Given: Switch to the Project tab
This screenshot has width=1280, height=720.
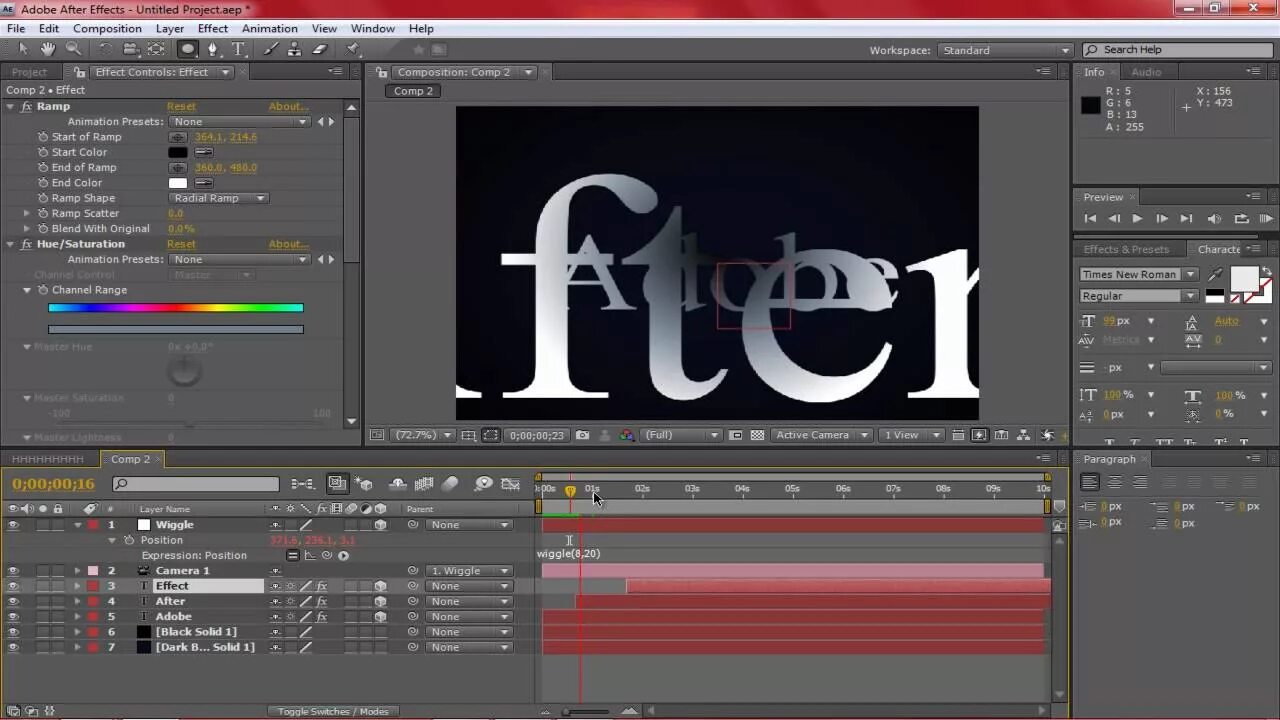Looking at the screenshot, I should pos(29,72).
